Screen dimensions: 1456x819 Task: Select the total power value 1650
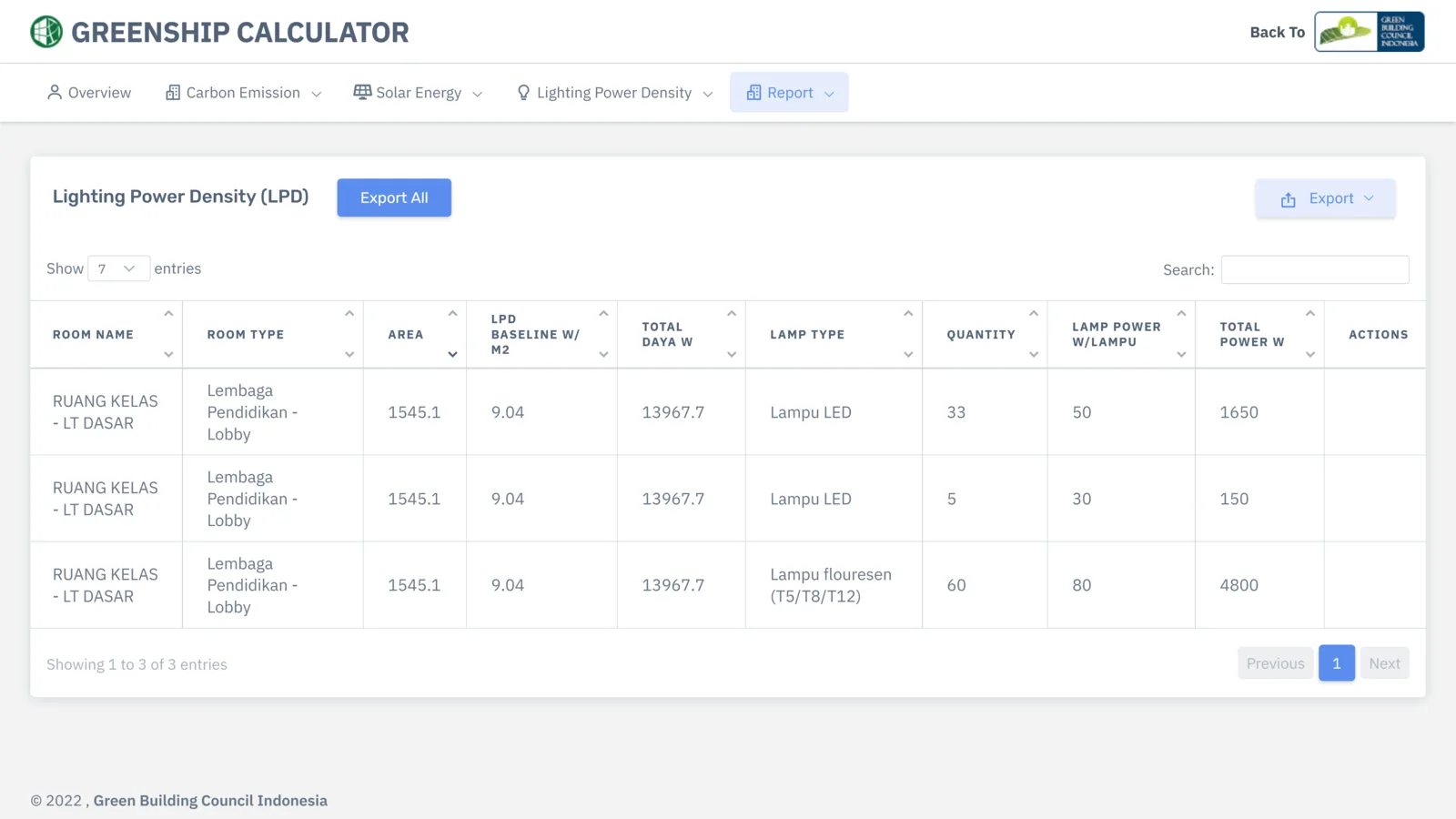[1239, 412]
